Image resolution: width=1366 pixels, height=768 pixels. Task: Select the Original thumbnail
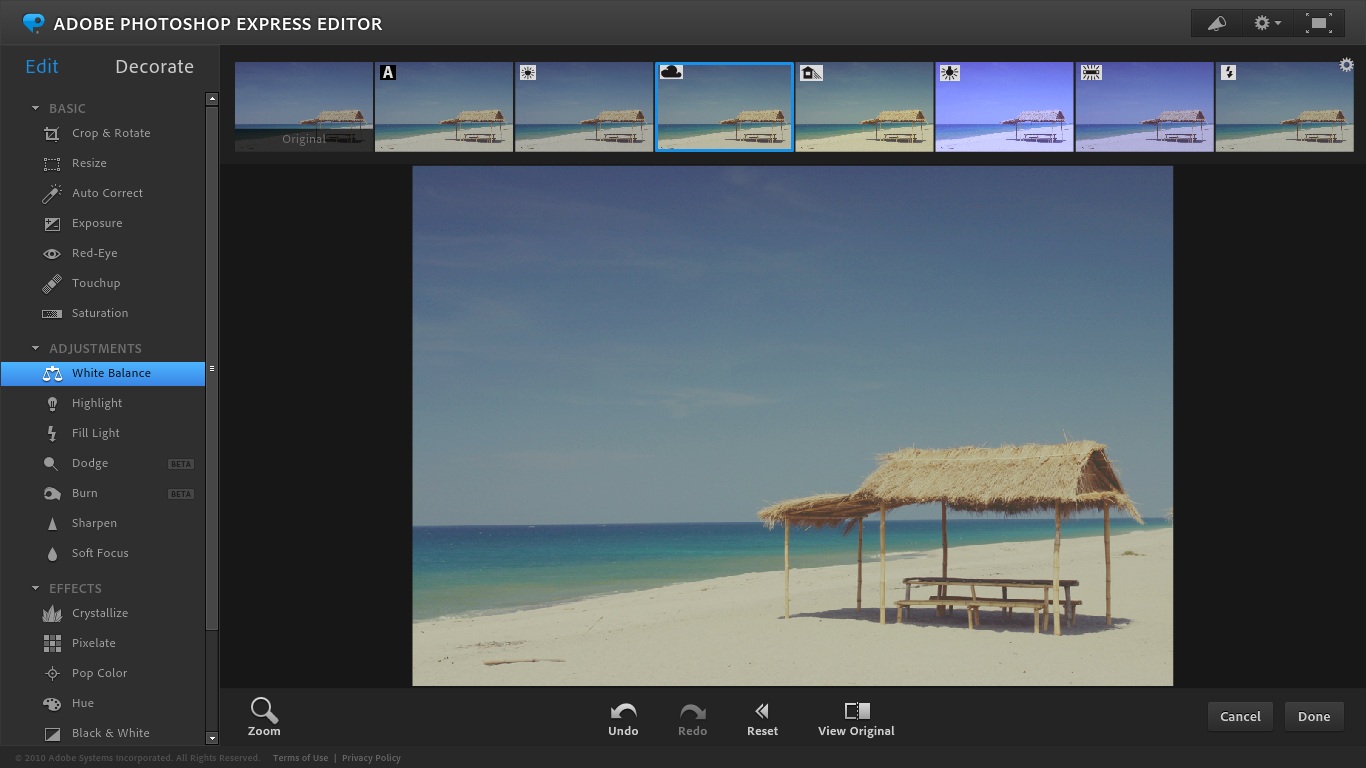click(303, 106)
